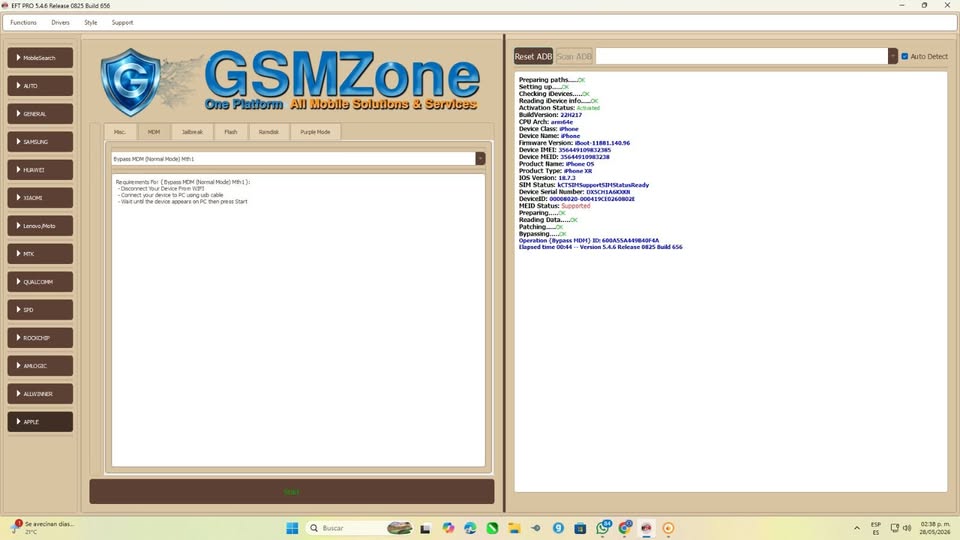Open the HUAWEI sidebar category
This screenshot has height=540, width=960.
[x=40, y=170]
